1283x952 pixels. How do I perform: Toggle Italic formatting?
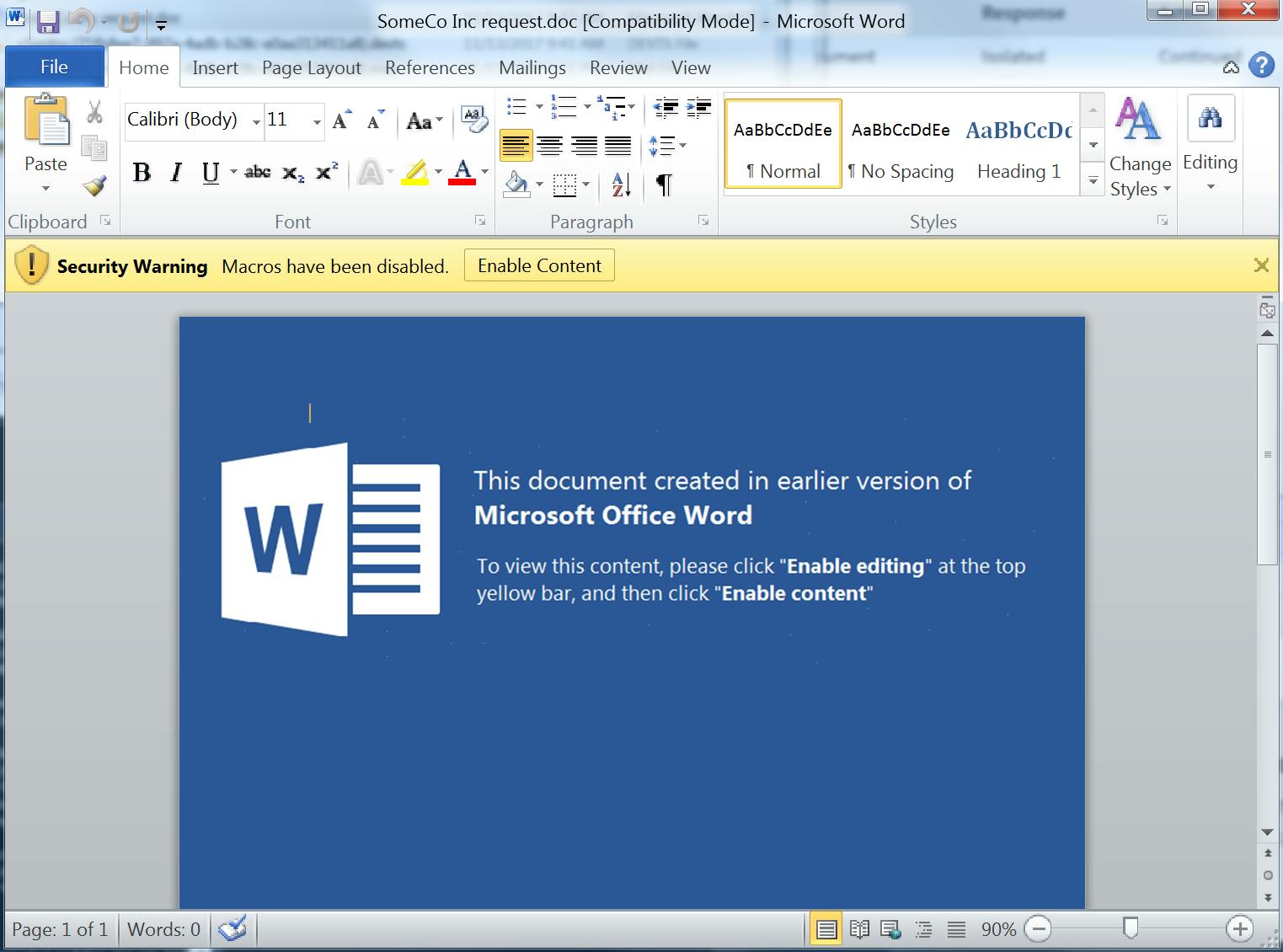176,173
